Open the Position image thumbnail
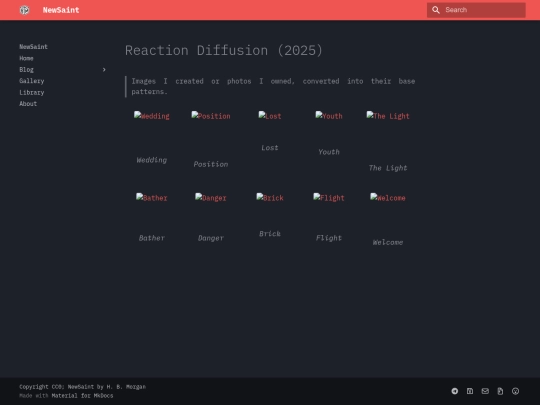This screenshot has width=540, height=405. click(211, 116)
